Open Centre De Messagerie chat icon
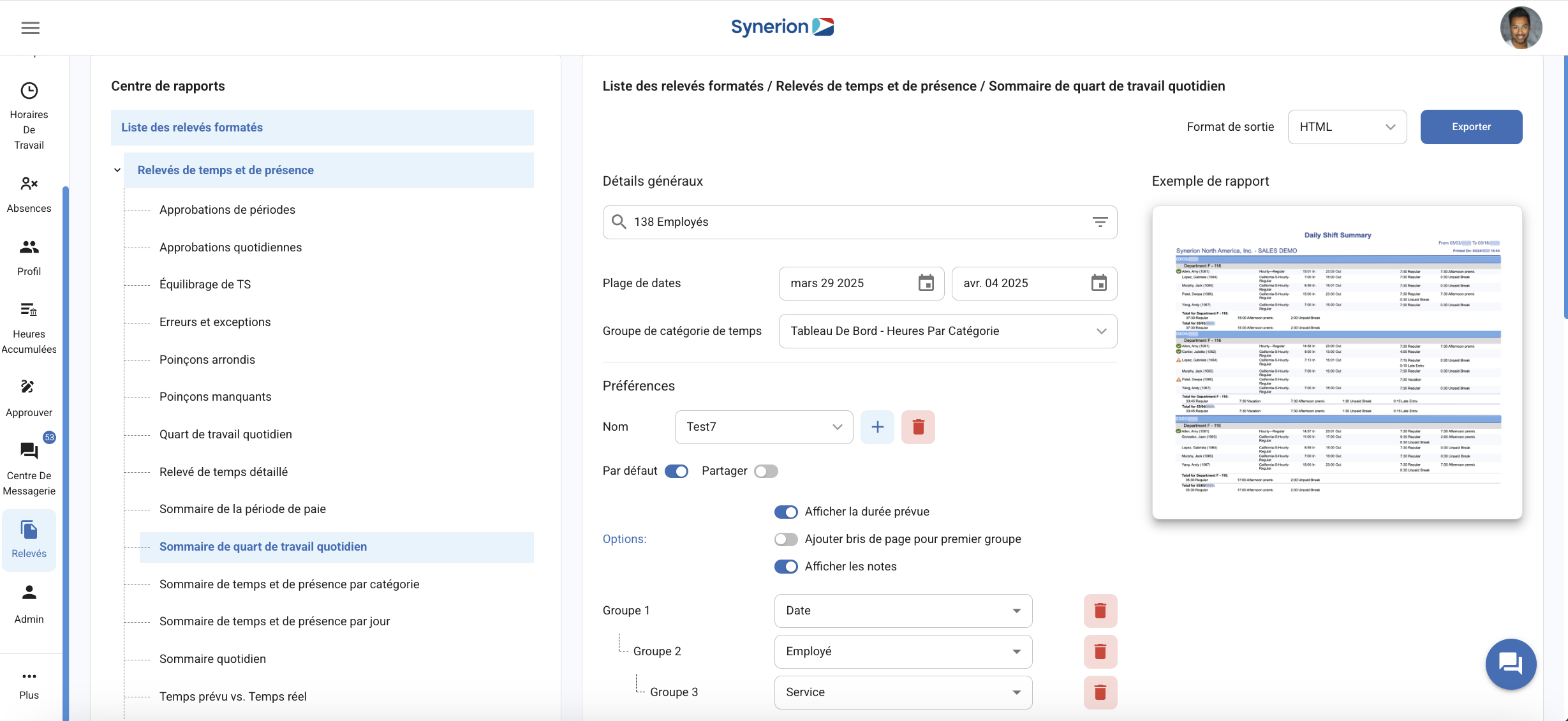Viewport: 1568px width, 721px height. (x=29, y=452)
